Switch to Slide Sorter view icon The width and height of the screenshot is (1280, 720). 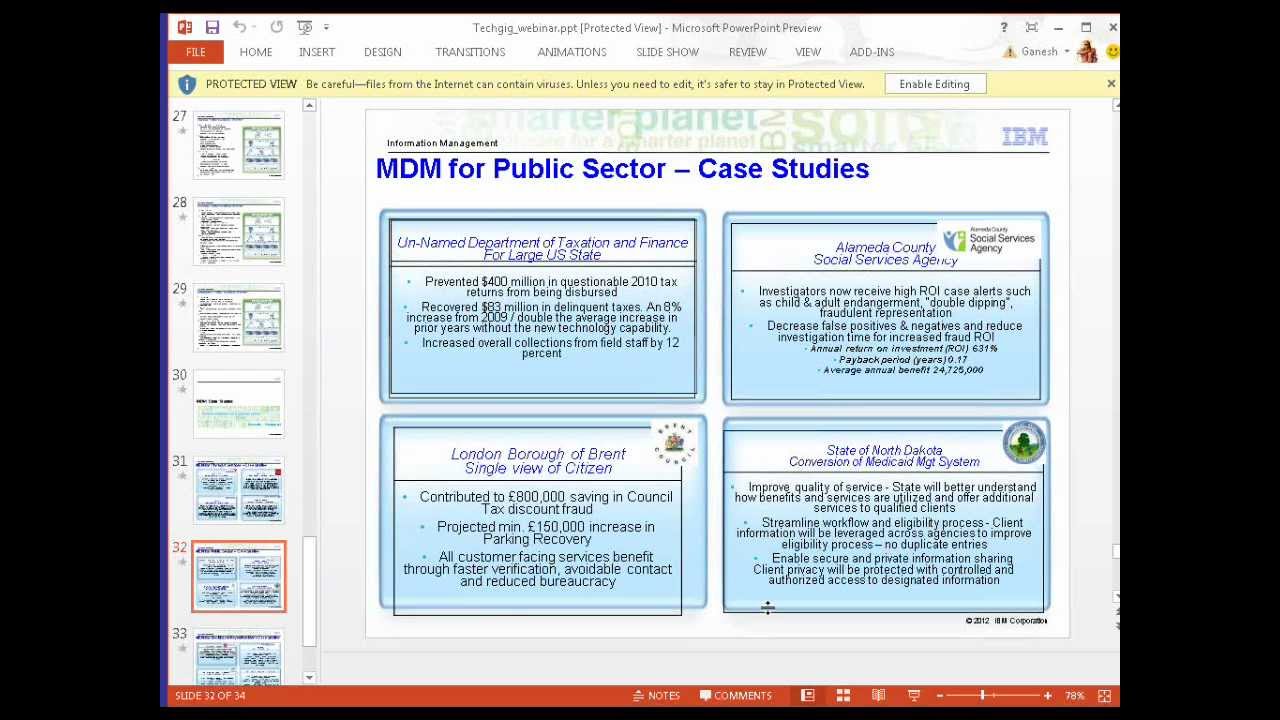[x=843, y=696]
